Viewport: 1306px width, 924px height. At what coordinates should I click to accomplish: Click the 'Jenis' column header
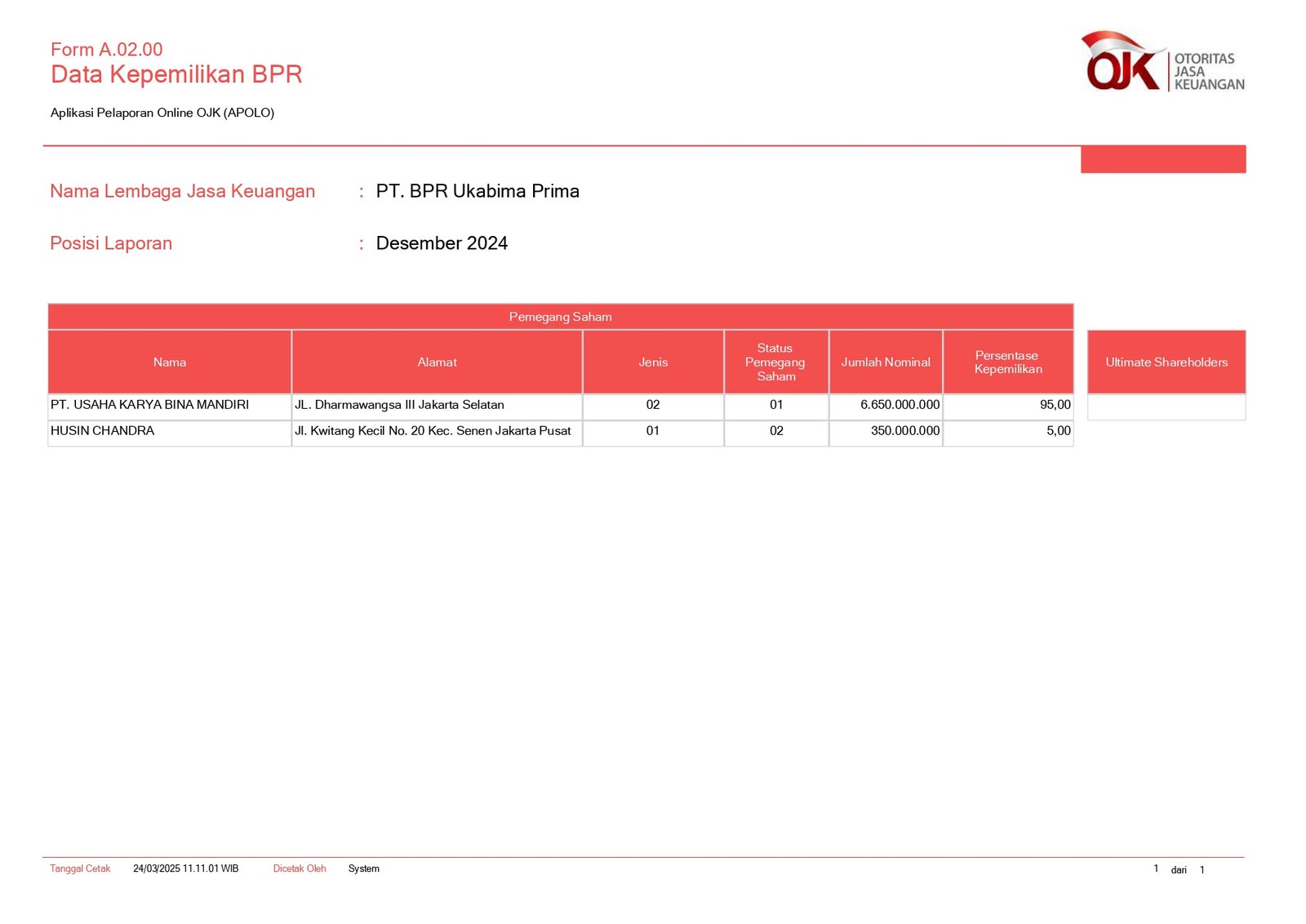[653, 362]
